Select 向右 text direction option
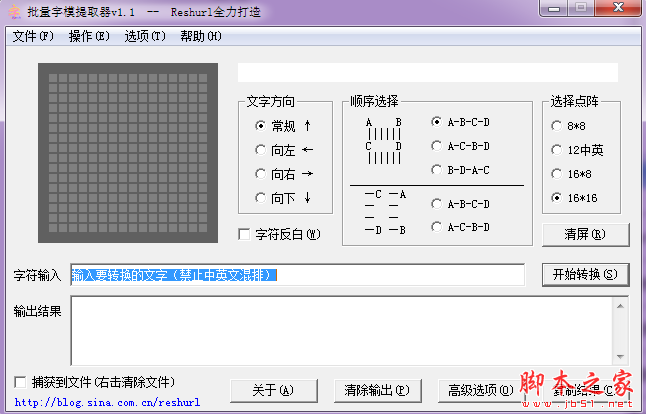 pyautogui.click(x=260, y=174)
